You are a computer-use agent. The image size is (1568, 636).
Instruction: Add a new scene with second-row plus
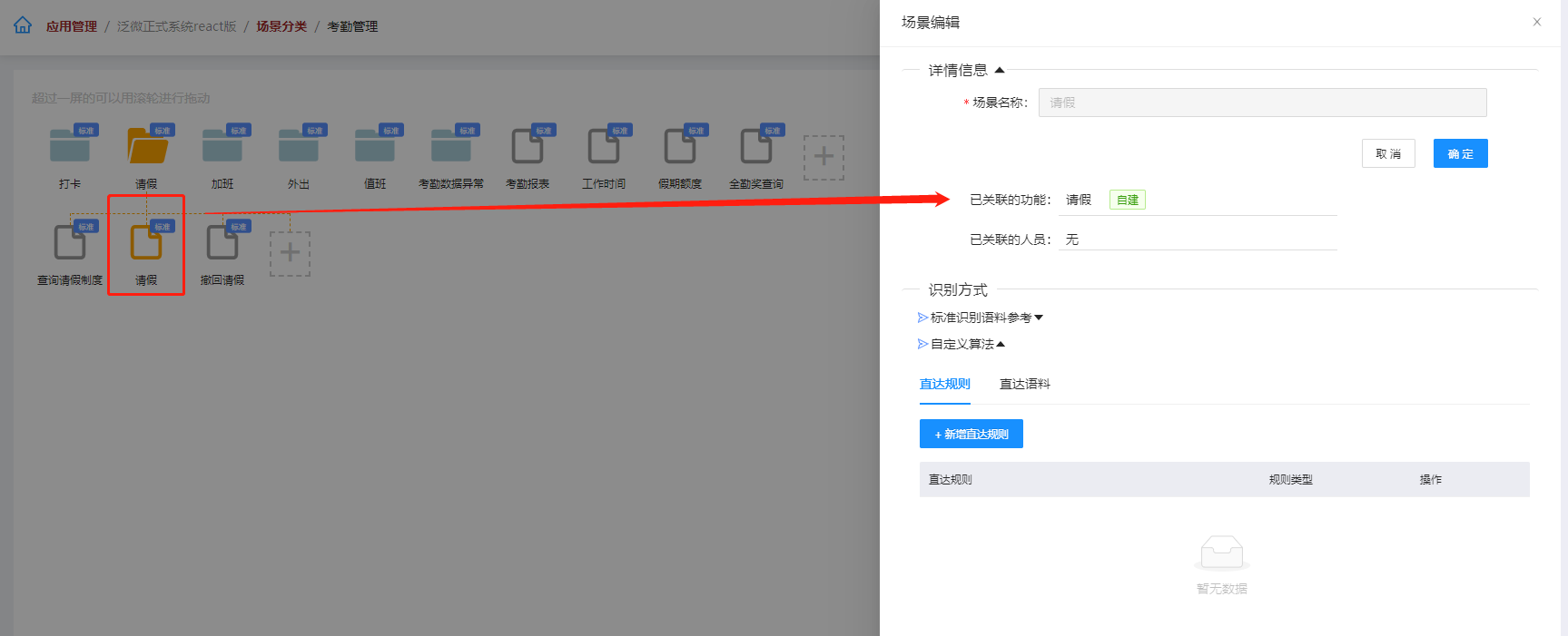(x=290, y=253)
